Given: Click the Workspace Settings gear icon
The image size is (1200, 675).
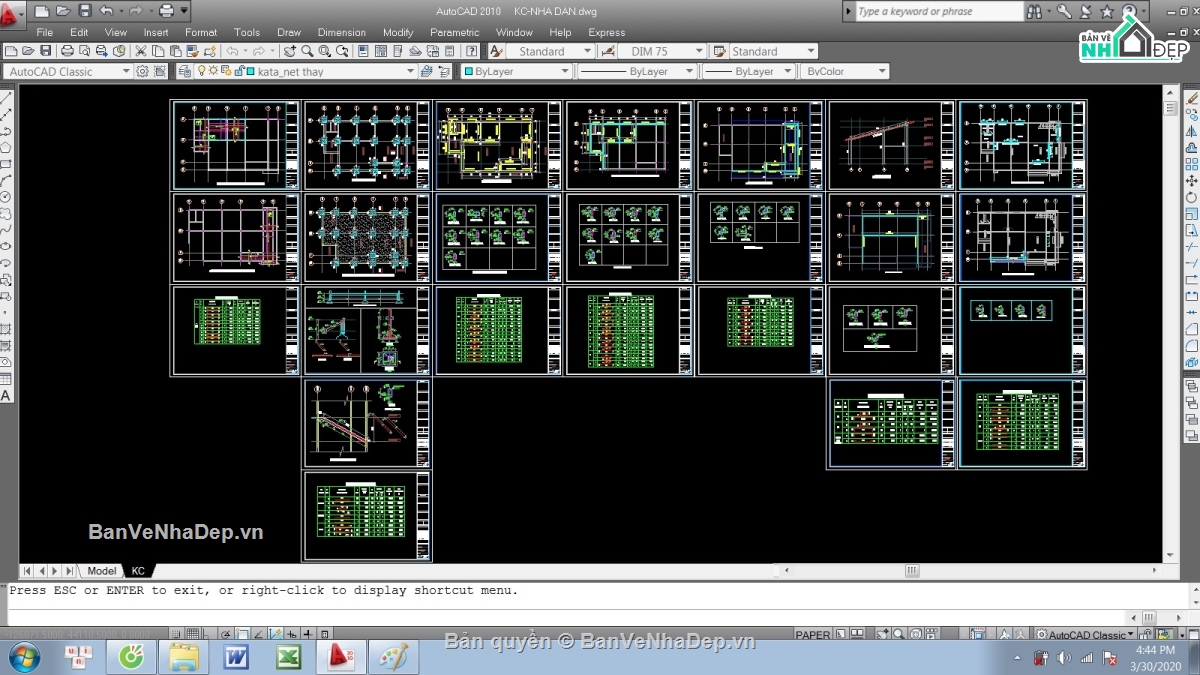Looking at the screenshot, I should coord(143,72).
